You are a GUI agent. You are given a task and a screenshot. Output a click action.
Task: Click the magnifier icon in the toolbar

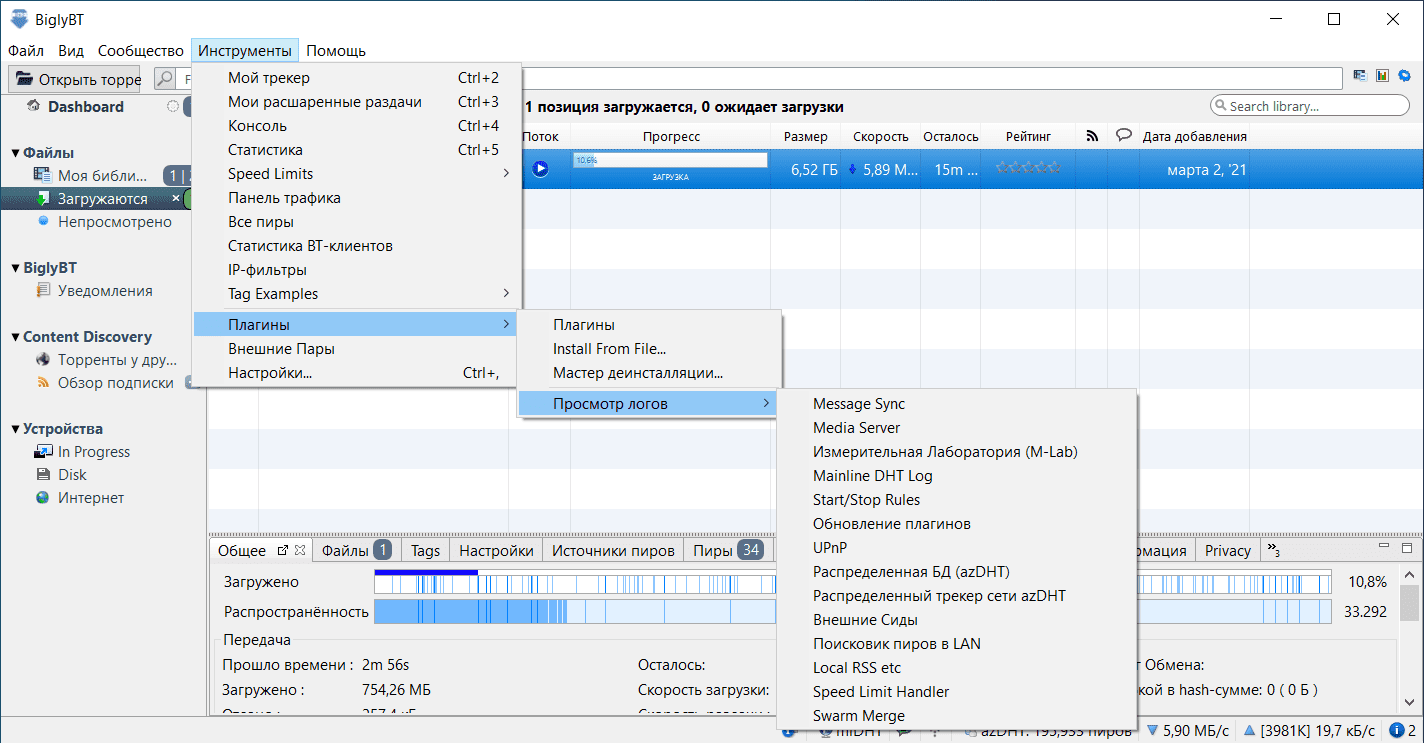coord(165,79)
